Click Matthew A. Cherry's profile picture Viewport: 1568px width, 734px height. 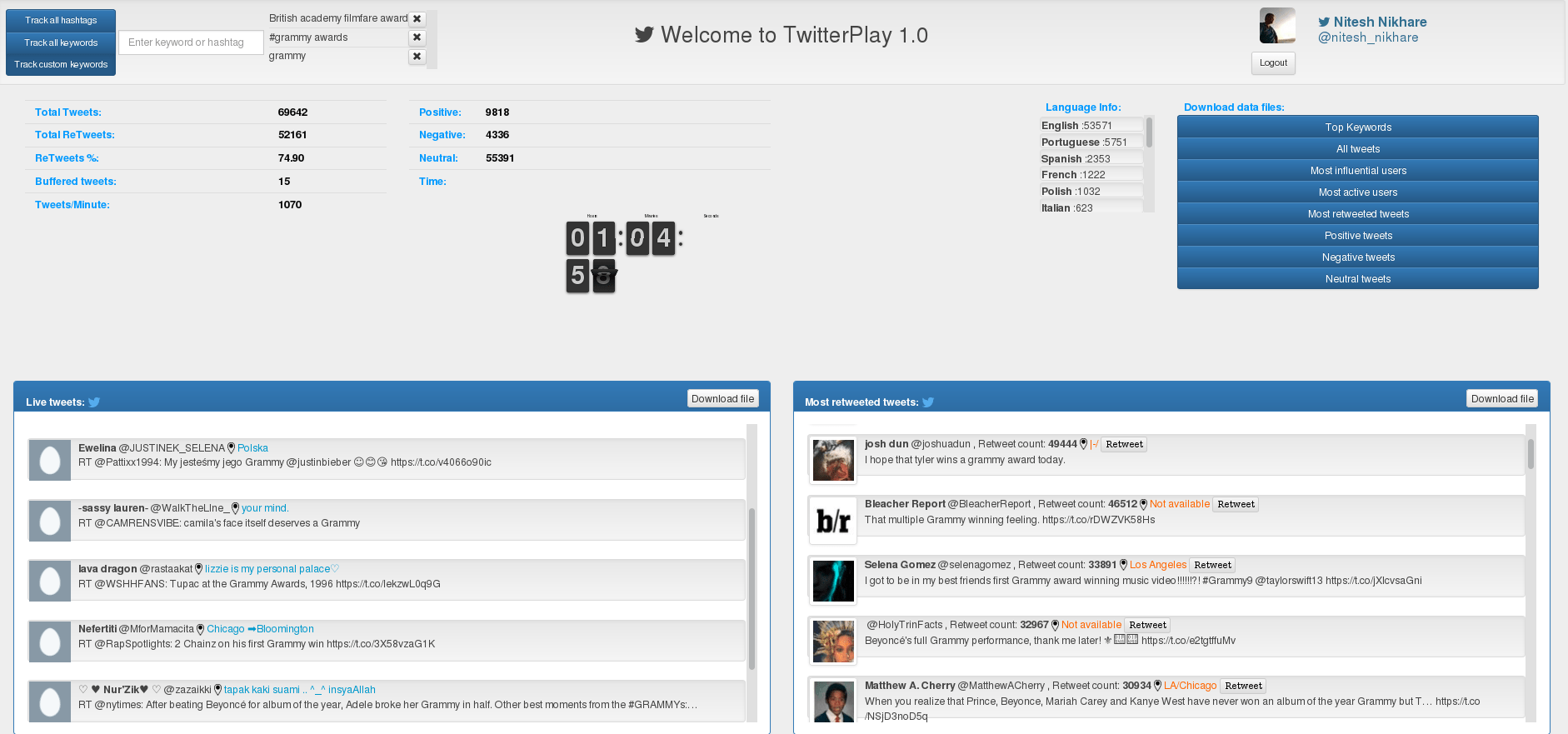(x=833, y=702)
